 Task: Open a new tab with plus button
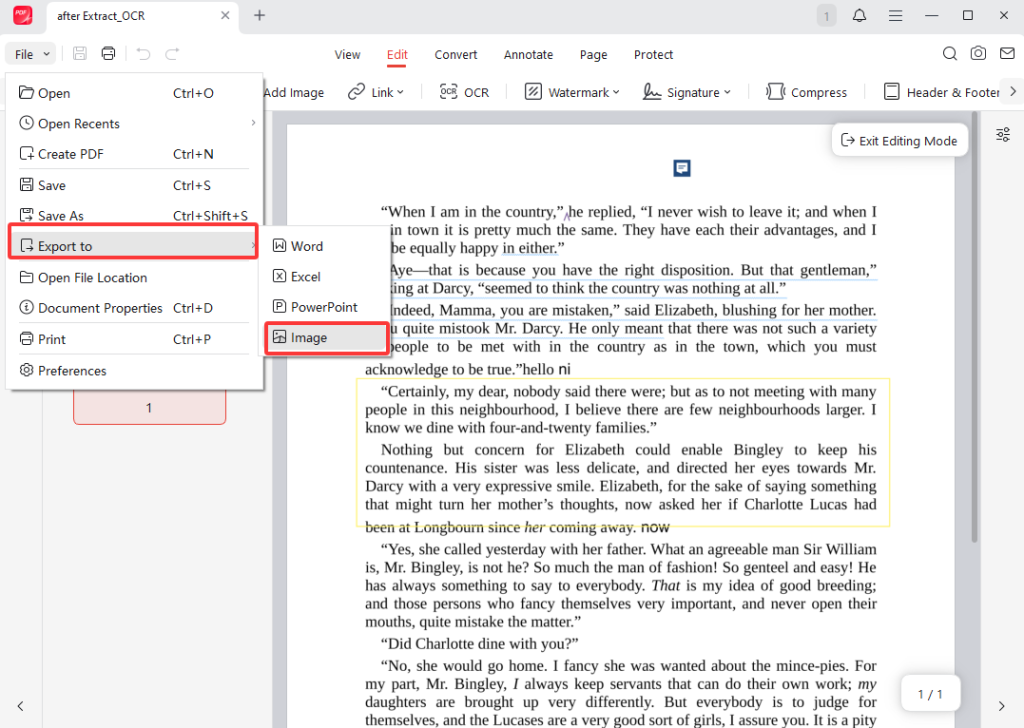[259, 15]
